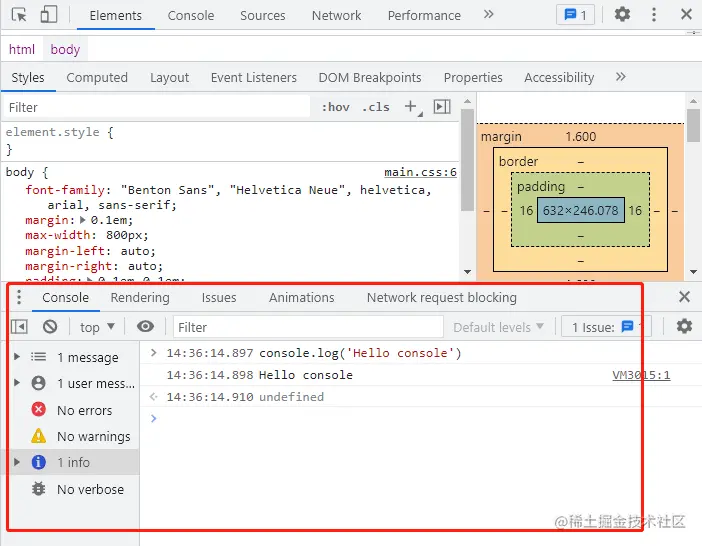The image size is (702, 546).
Task: Activate the inspect element picker icon
Action: click(19, 15)
